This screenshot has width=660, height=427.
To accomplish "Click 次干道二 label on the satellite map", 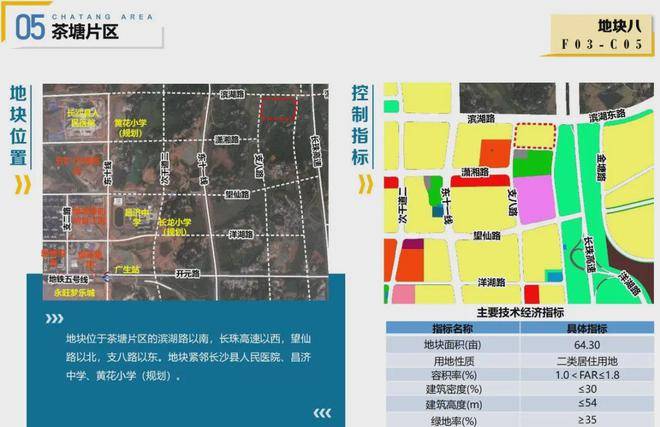I will pyautogui.click(x=165, y=168).
